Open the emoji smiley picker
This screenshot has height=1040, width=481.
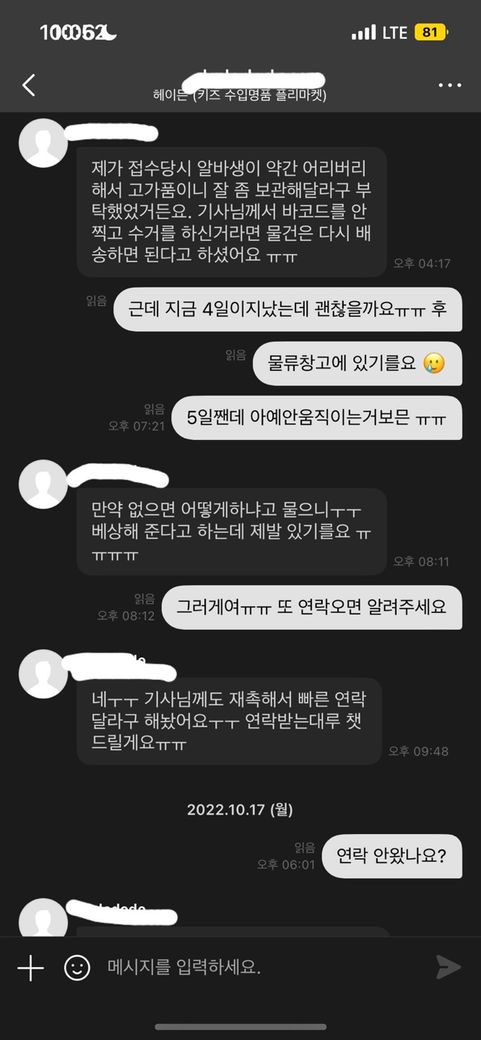(77, 968)
